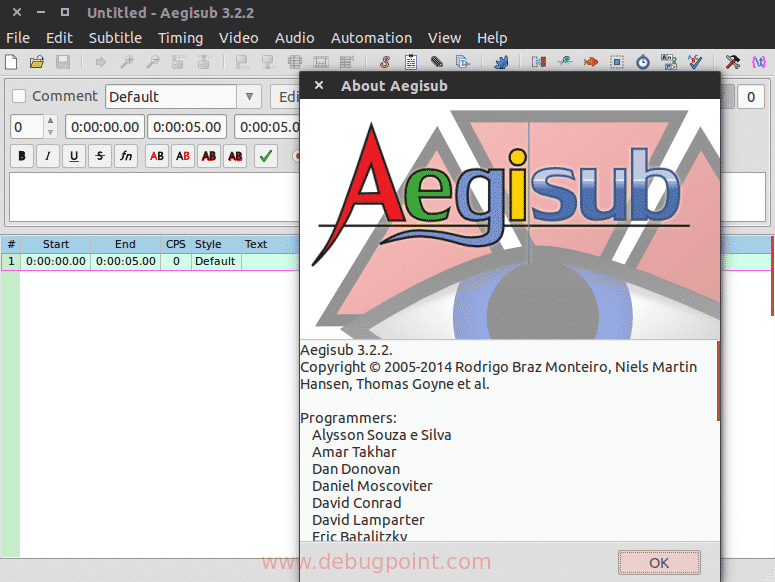Click 'Alysson Souza e Silva' in credits
775x582 pixels.
pyautogui.click(x=382, y=435)
